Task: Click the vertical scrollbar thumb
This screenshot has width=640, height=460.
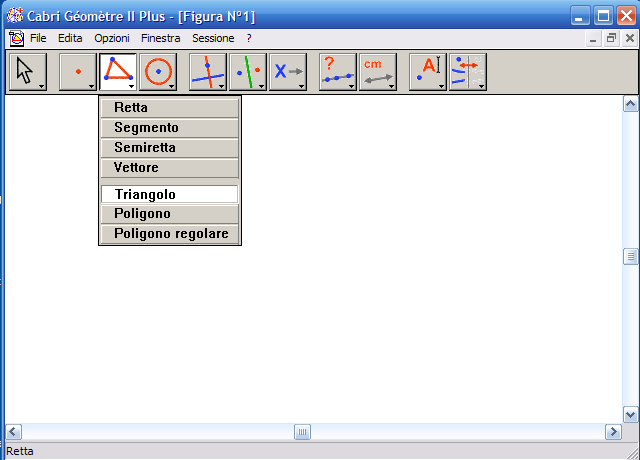Action: coord(630,256)
